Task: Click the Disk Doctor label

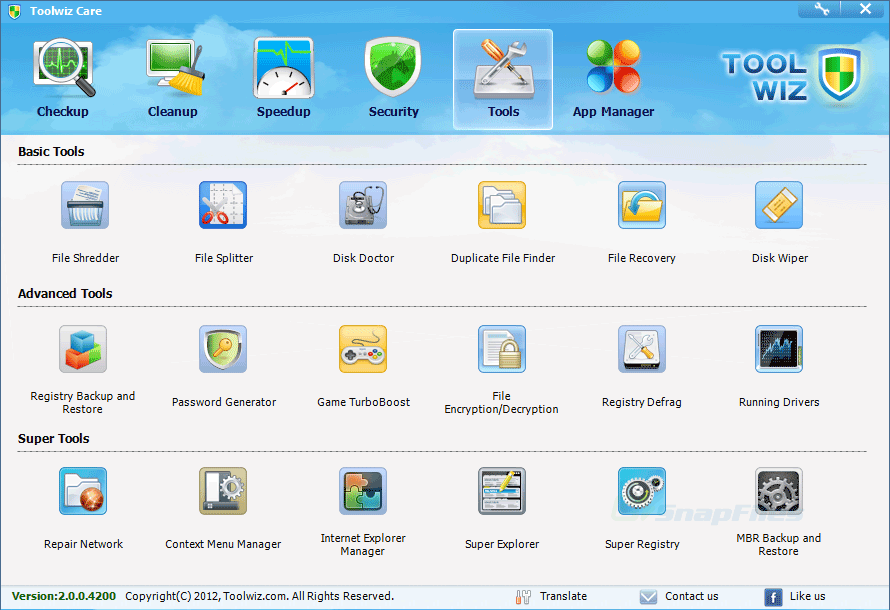Action: pyautogui.click(x=363, y=258)
